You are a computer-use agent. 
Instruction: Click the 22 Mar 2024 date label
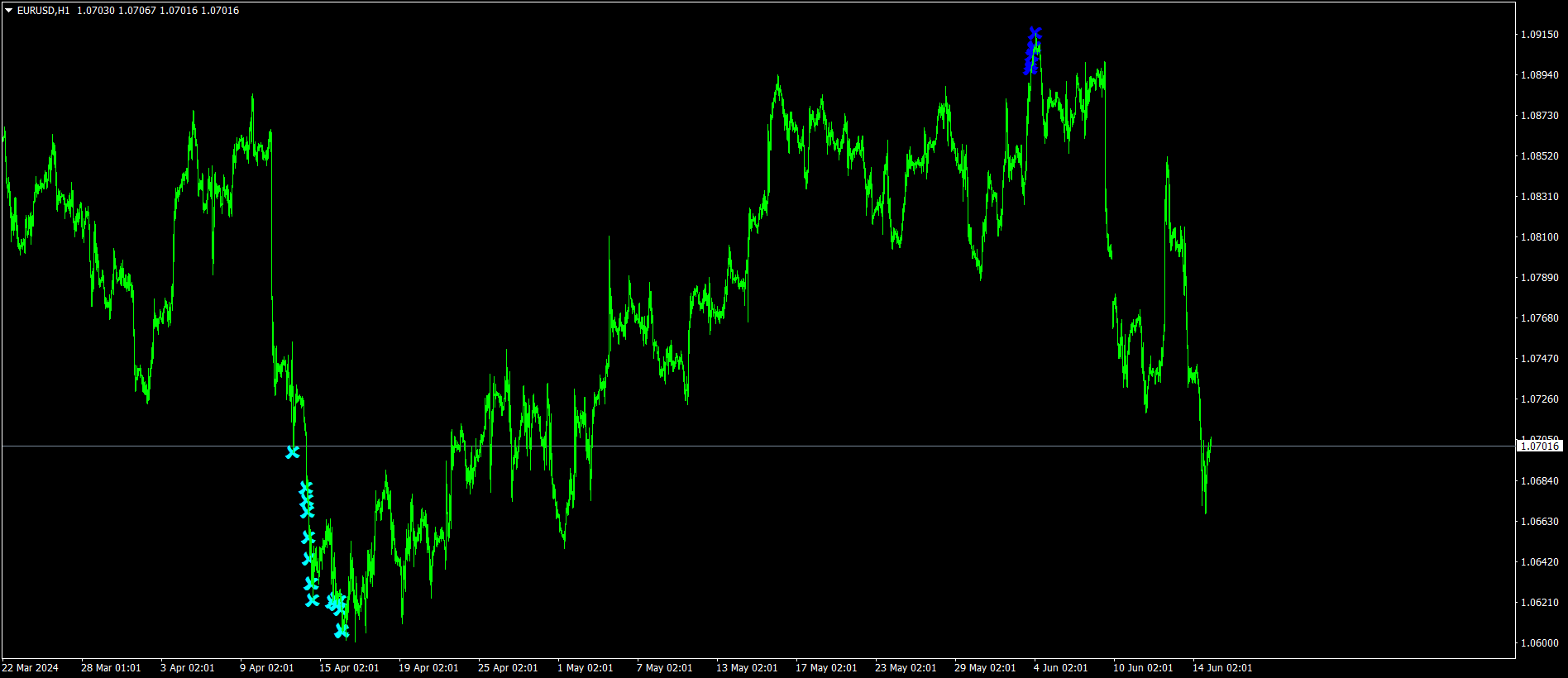(x=31, y=668)
